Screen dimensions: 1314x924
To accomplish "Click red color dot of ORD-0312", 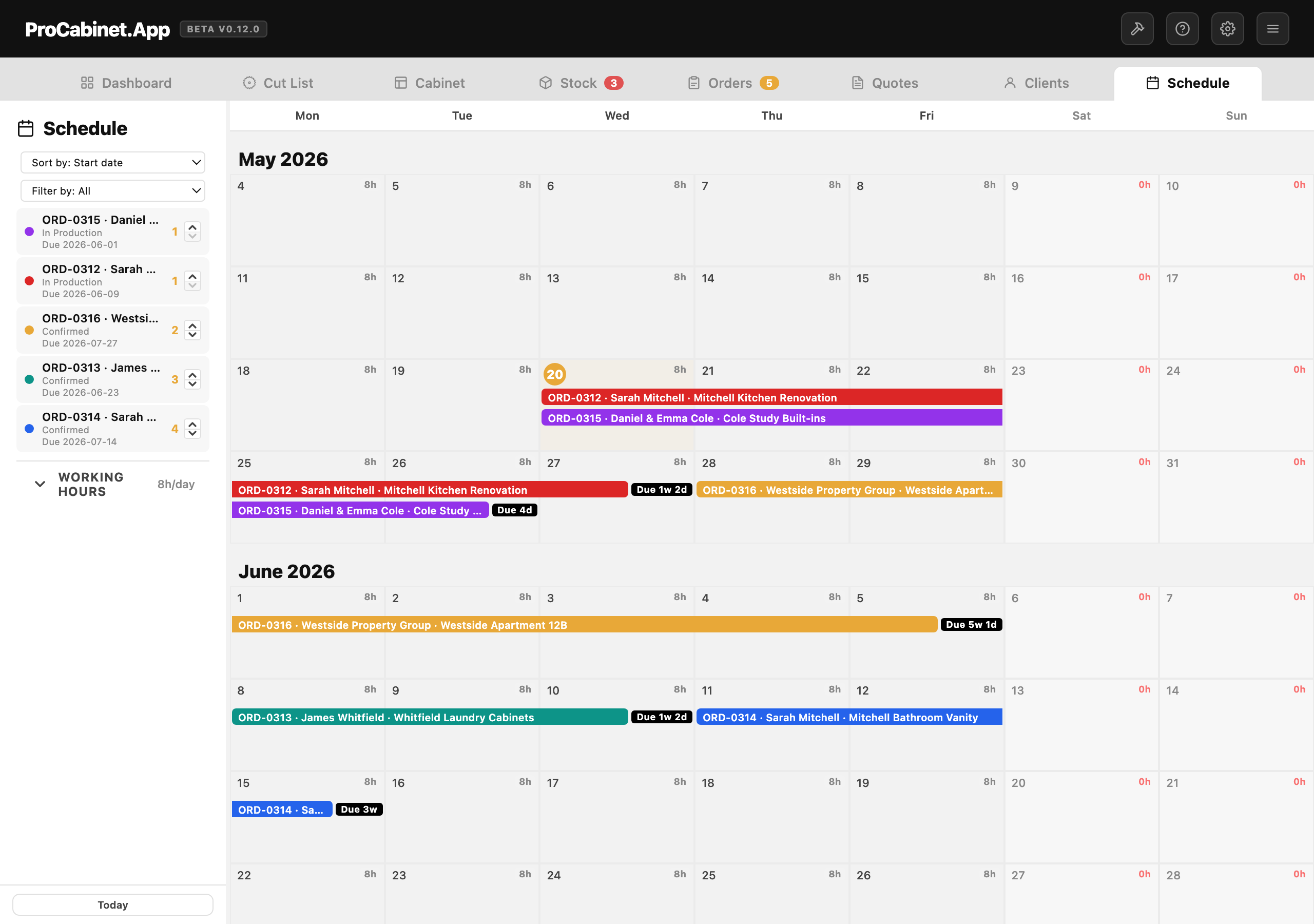I will 29,281.
